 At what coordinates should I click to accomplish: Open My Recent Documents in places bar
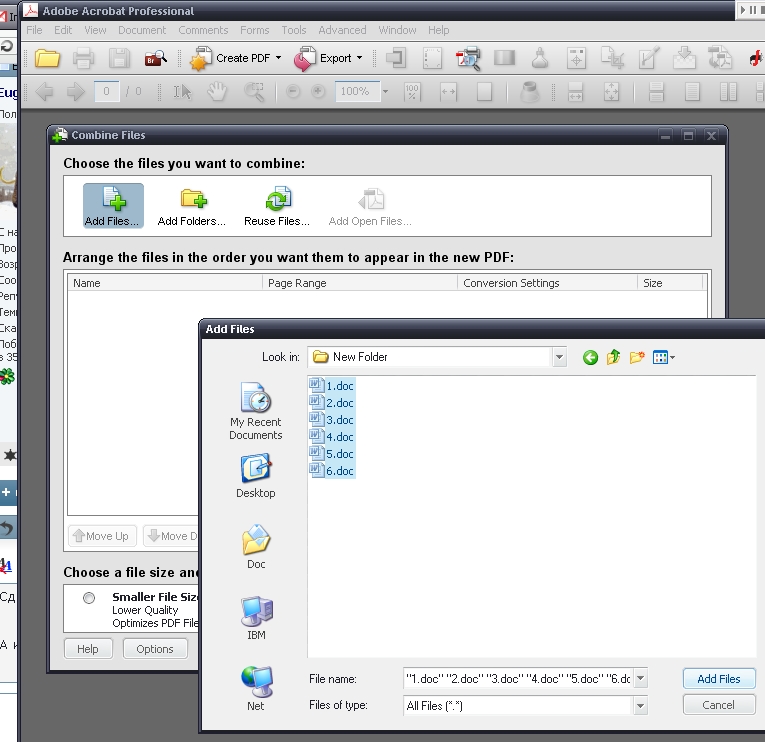(256, 412)
